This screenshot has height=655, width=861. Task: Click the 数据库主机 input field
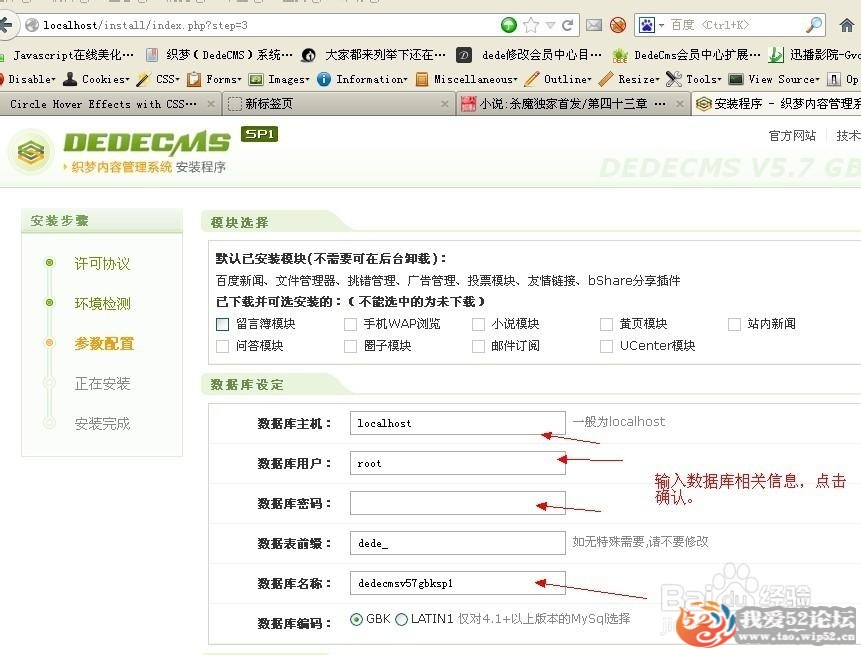click(458, 423)
